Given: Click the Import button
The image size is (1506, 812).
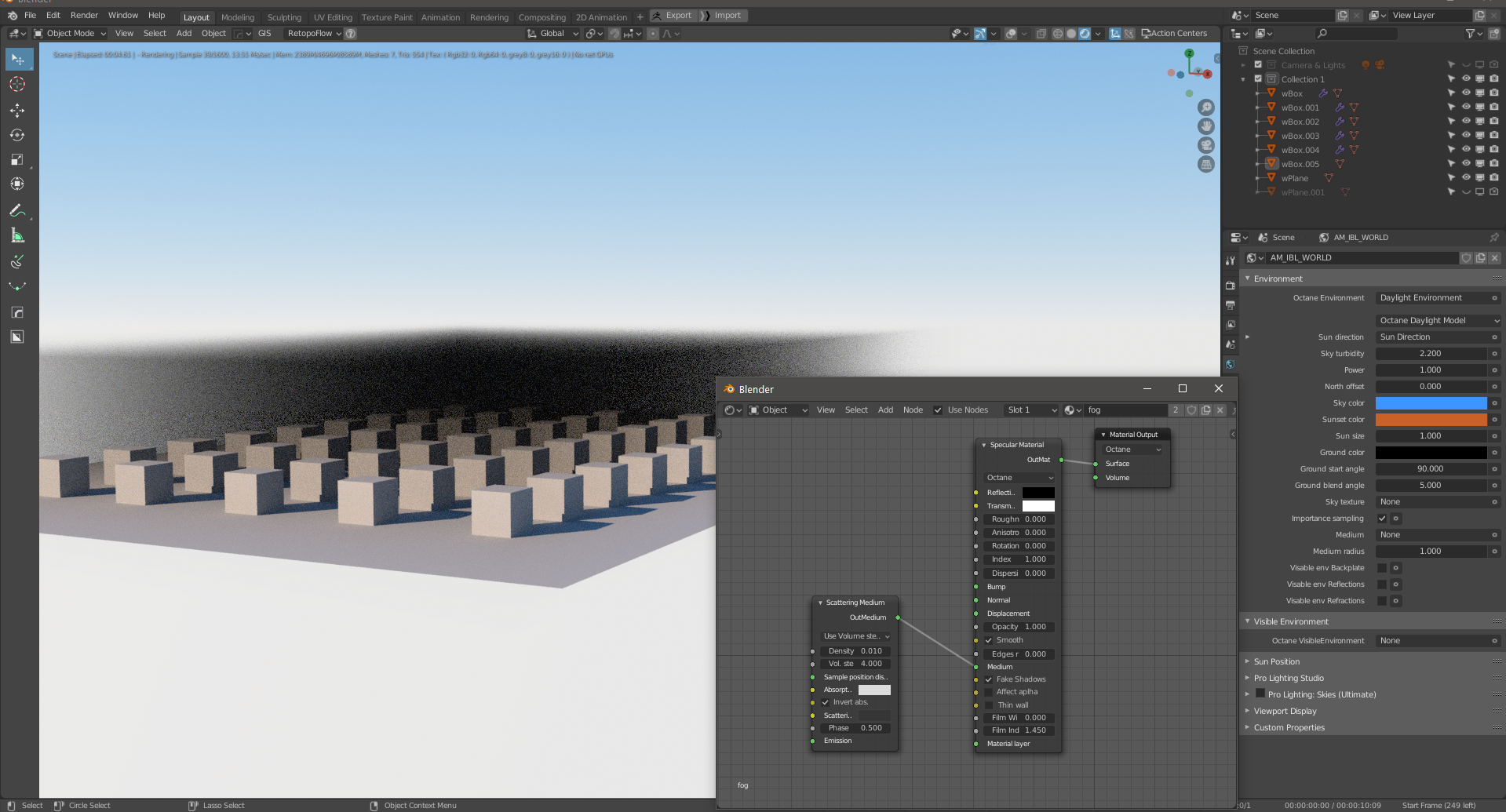Looking at the screenshot, I should tap(722, 16).
